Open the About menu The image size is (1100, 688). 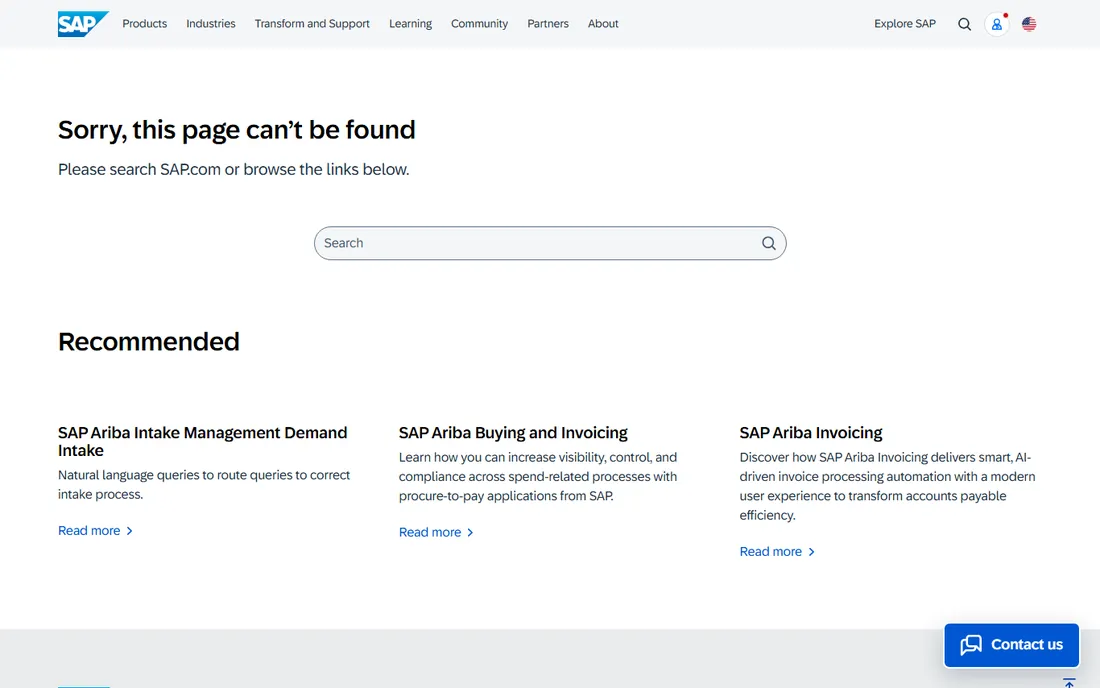point(603,24)
